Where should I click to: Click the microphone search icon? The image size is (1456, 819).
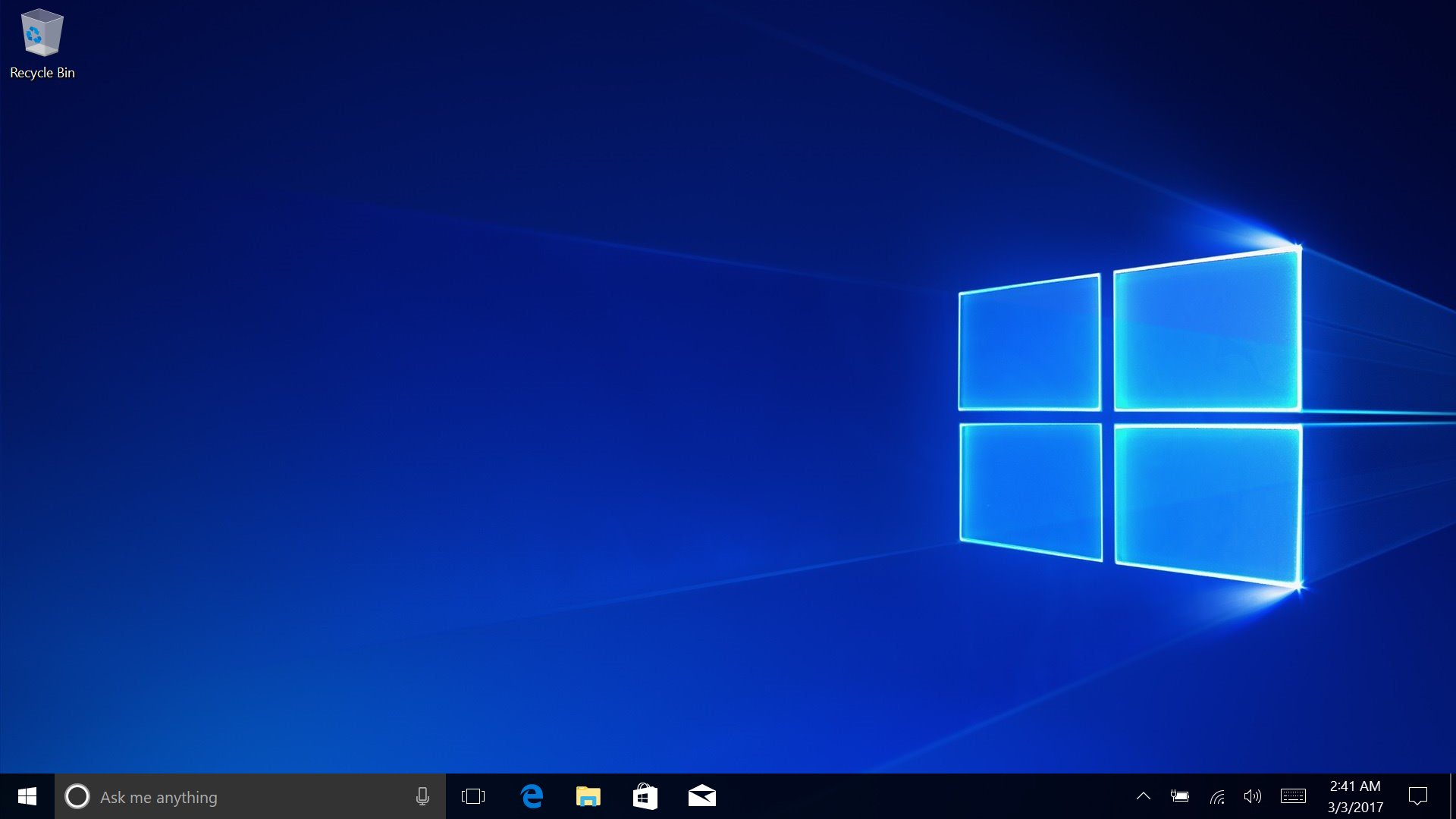(422, 796)
